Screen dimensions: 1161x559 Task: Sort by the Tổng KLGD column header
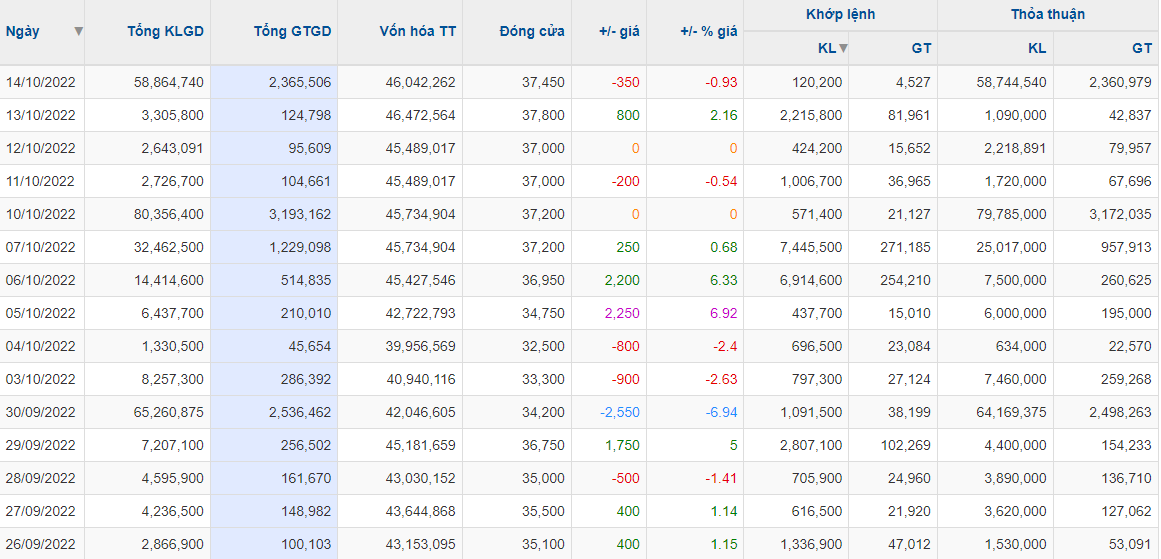point(165,31)
